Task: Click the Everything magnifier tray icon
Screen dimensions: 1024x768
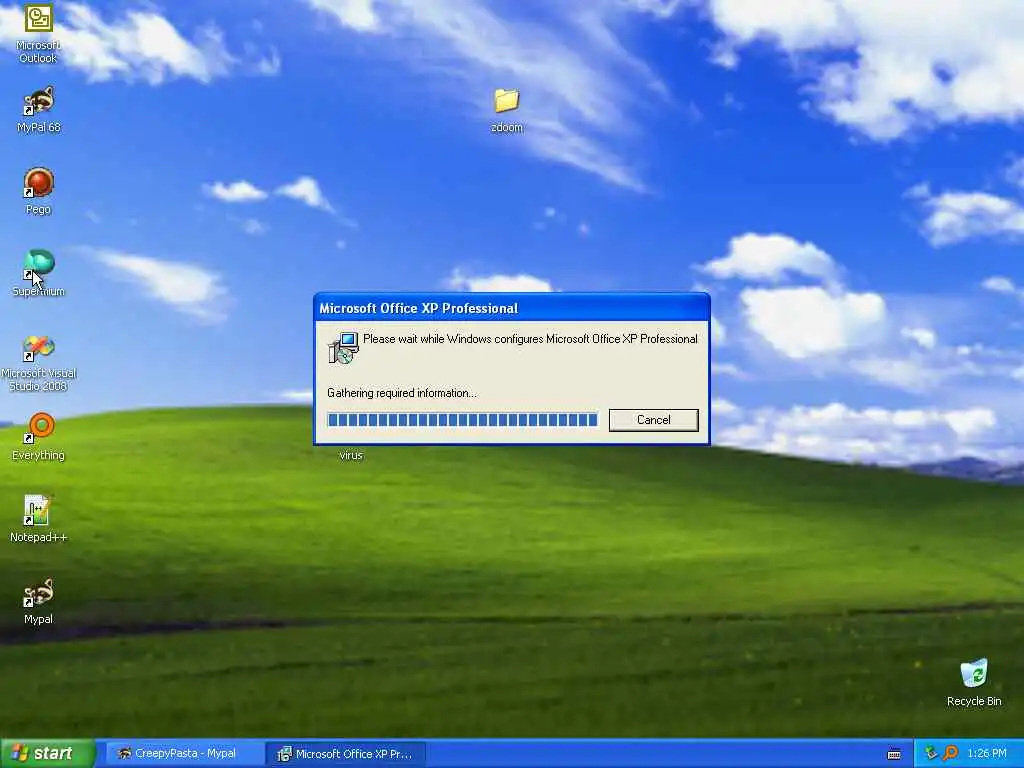Action: coord(951,753)
